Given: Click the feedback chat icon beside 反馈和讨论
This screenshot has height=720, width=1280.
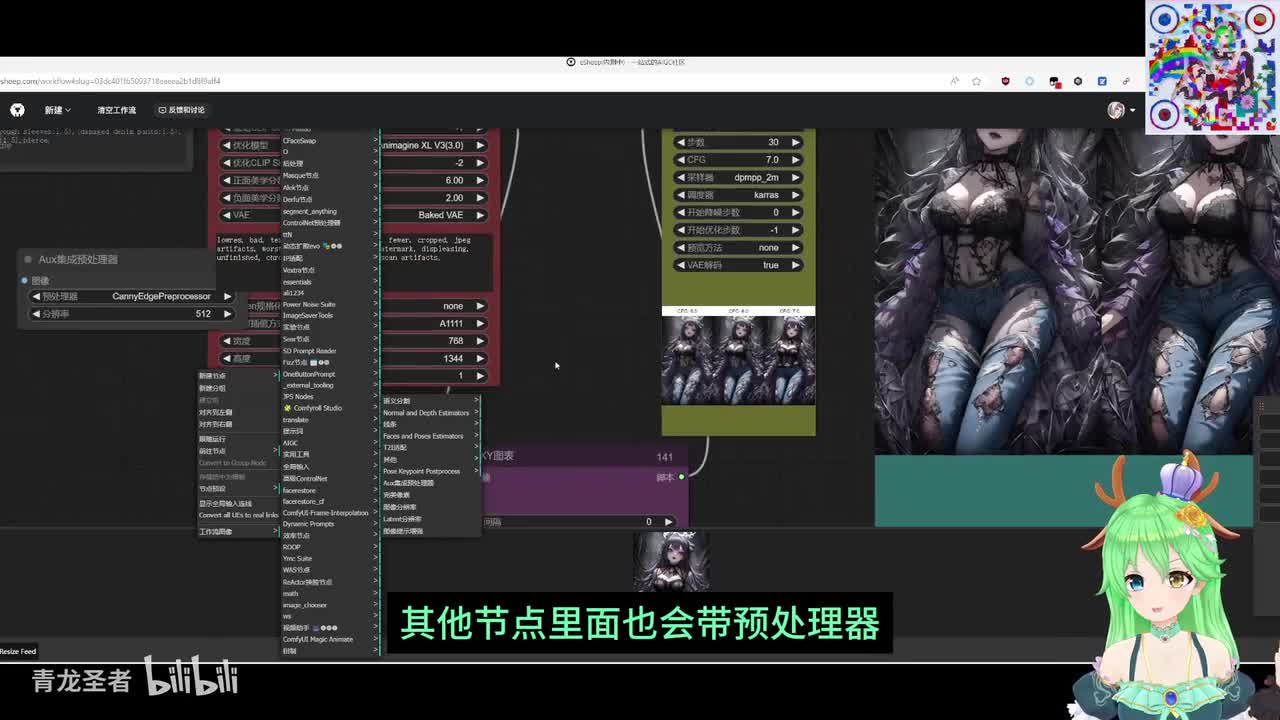Looking at the screenshot, I should (162, 110).
